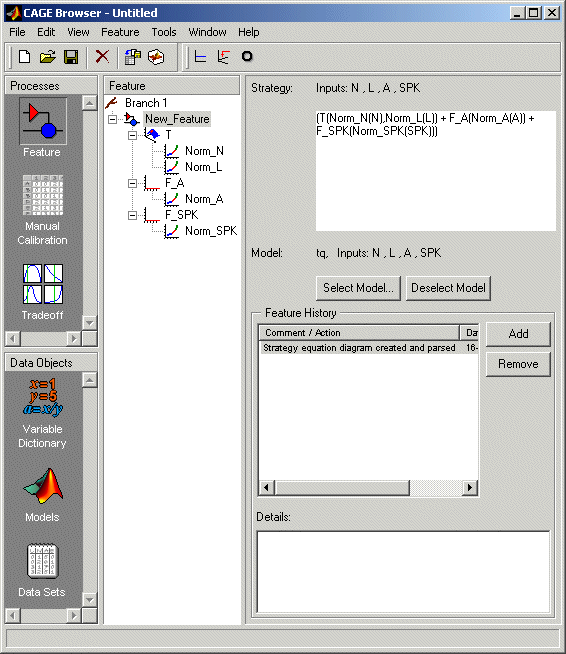Screen dimensions: 566x654
Task: Click the F_A function icon
Action: pos(152,183)
